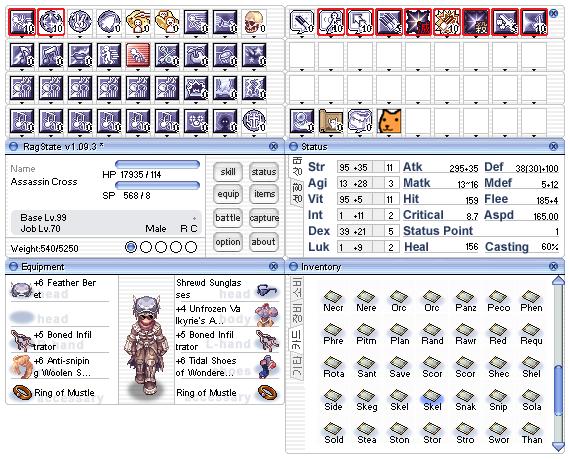Collapse the RagState panel using its left circle

13,146
